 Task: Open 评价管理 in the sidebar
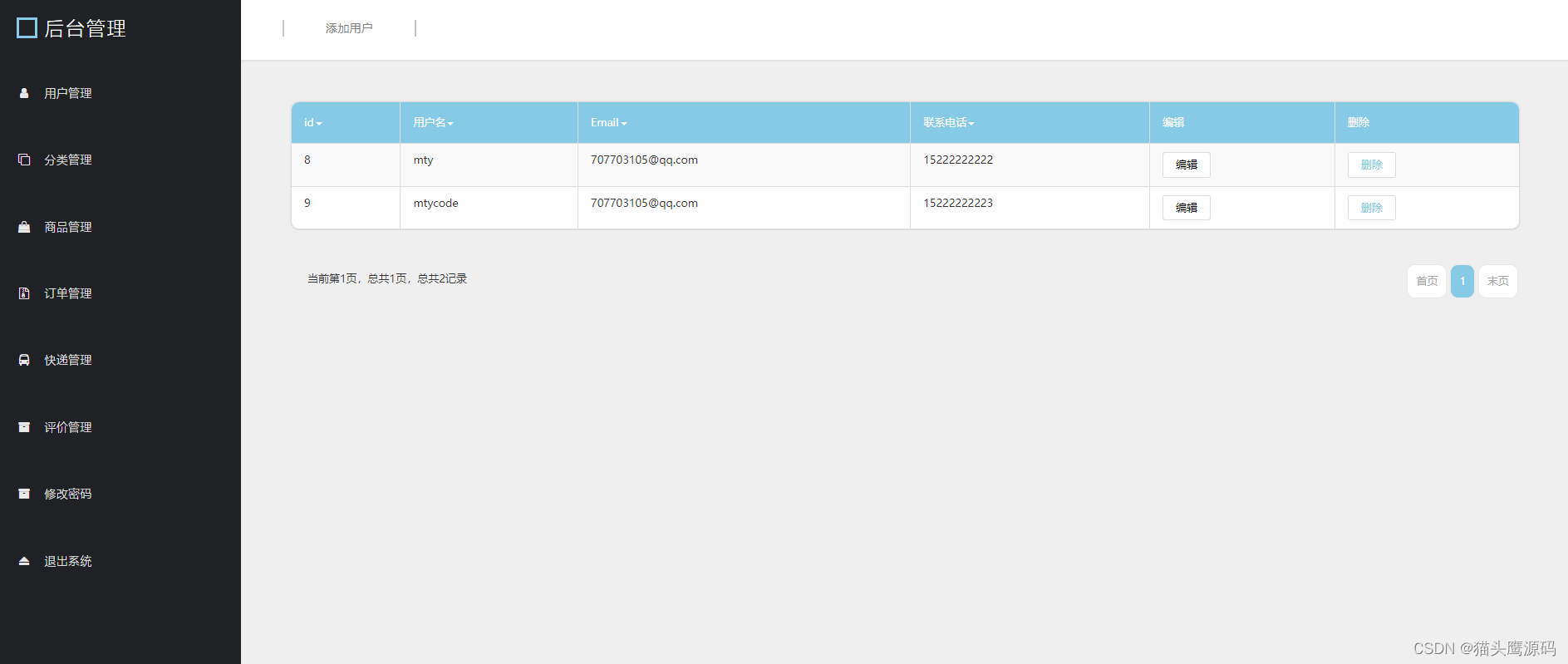pos(68,427)
